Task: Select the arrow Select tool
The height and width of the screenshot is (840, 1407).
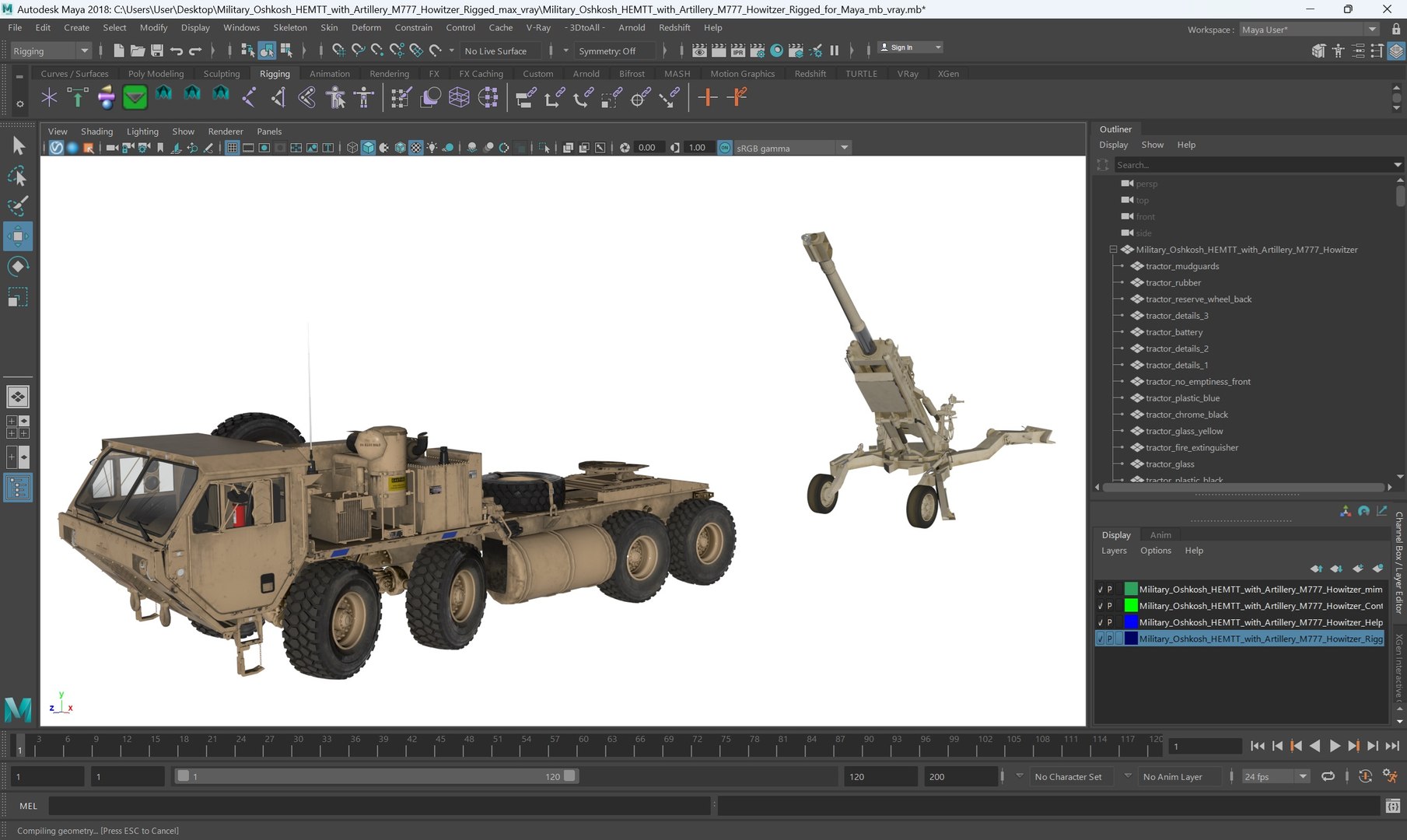Action: (18, 145)
